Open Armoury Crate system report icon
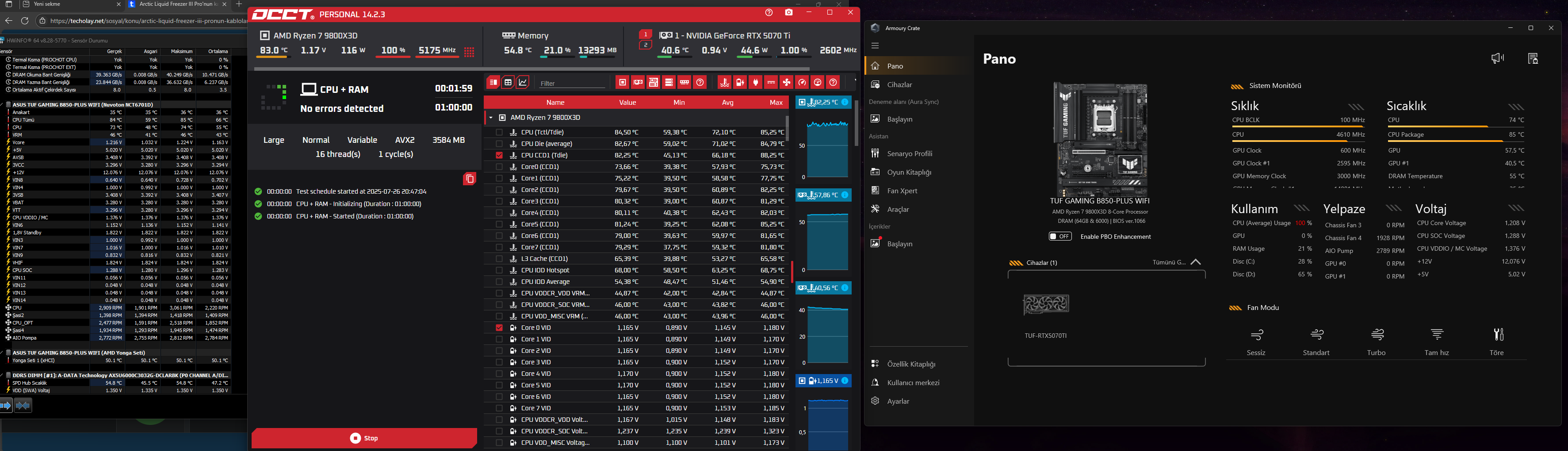This screenshot has width=1568, height=451. [1533, 58]
